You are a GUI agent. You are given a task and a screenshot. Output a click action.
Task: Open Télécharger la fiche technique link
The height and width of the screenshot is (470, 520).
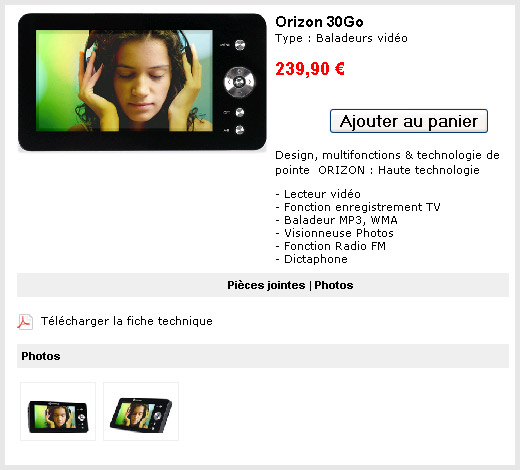point(127,321)
